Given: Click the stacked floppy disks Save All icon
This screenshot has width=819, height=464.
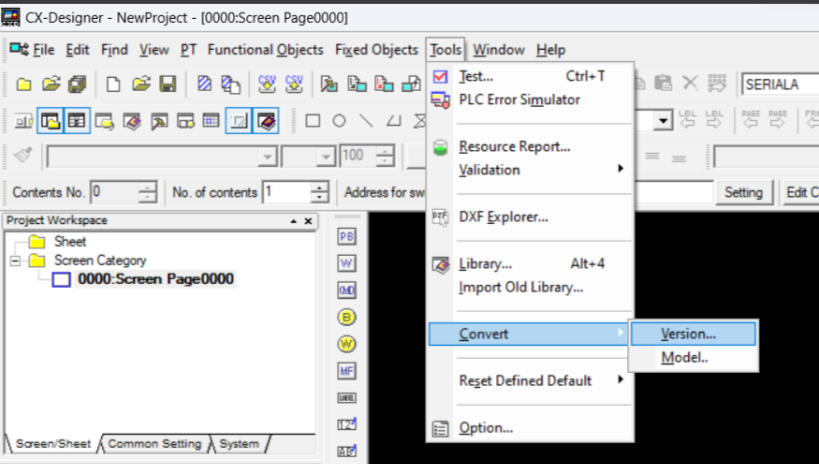Looking at the screenshot, I should point(77,84).
